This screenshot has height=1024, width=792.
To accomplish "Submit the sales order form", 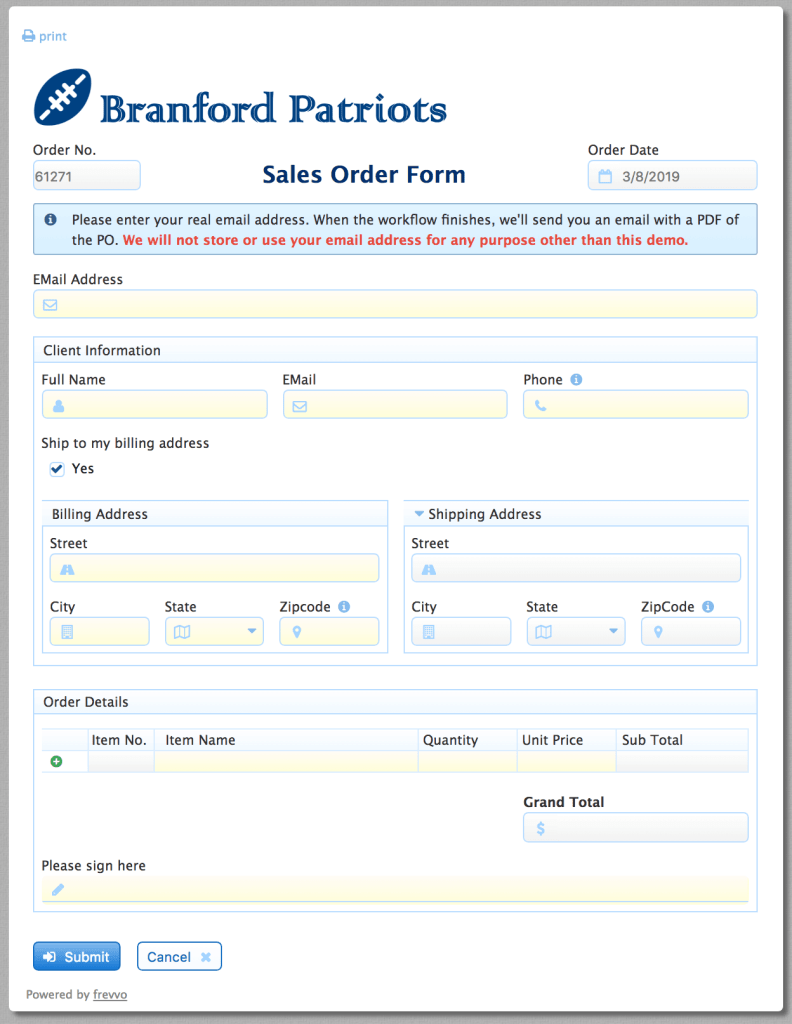I will 77,956.
